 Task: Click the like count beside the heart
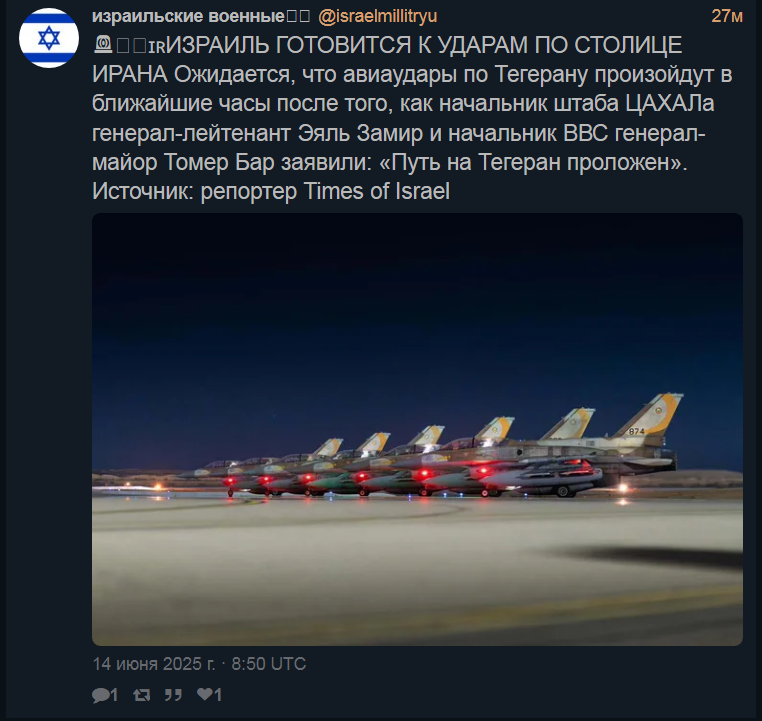218,695
